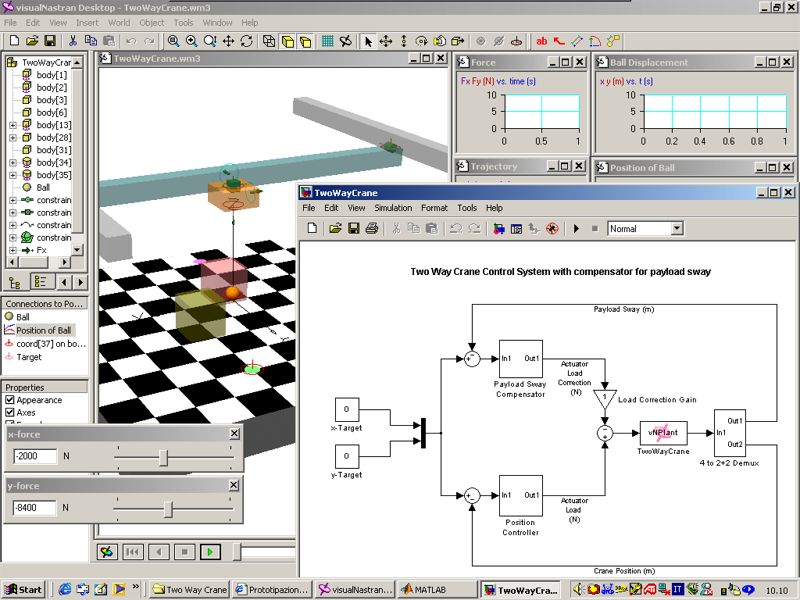Click Open folder icon in TwoWayCrane Simulink toolbar
Viewport: 800px width, 600px height.
(x=335, y=229)
